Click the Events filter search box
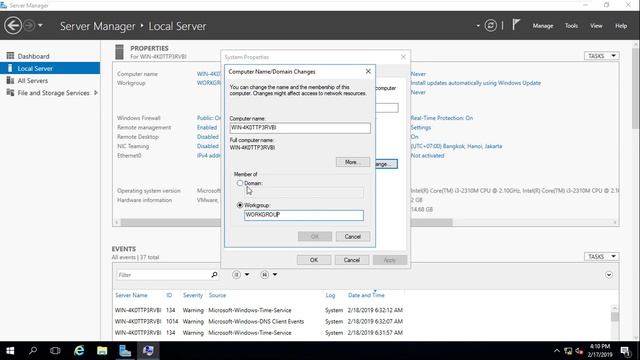The image size is (640, 360). point(163,275)
